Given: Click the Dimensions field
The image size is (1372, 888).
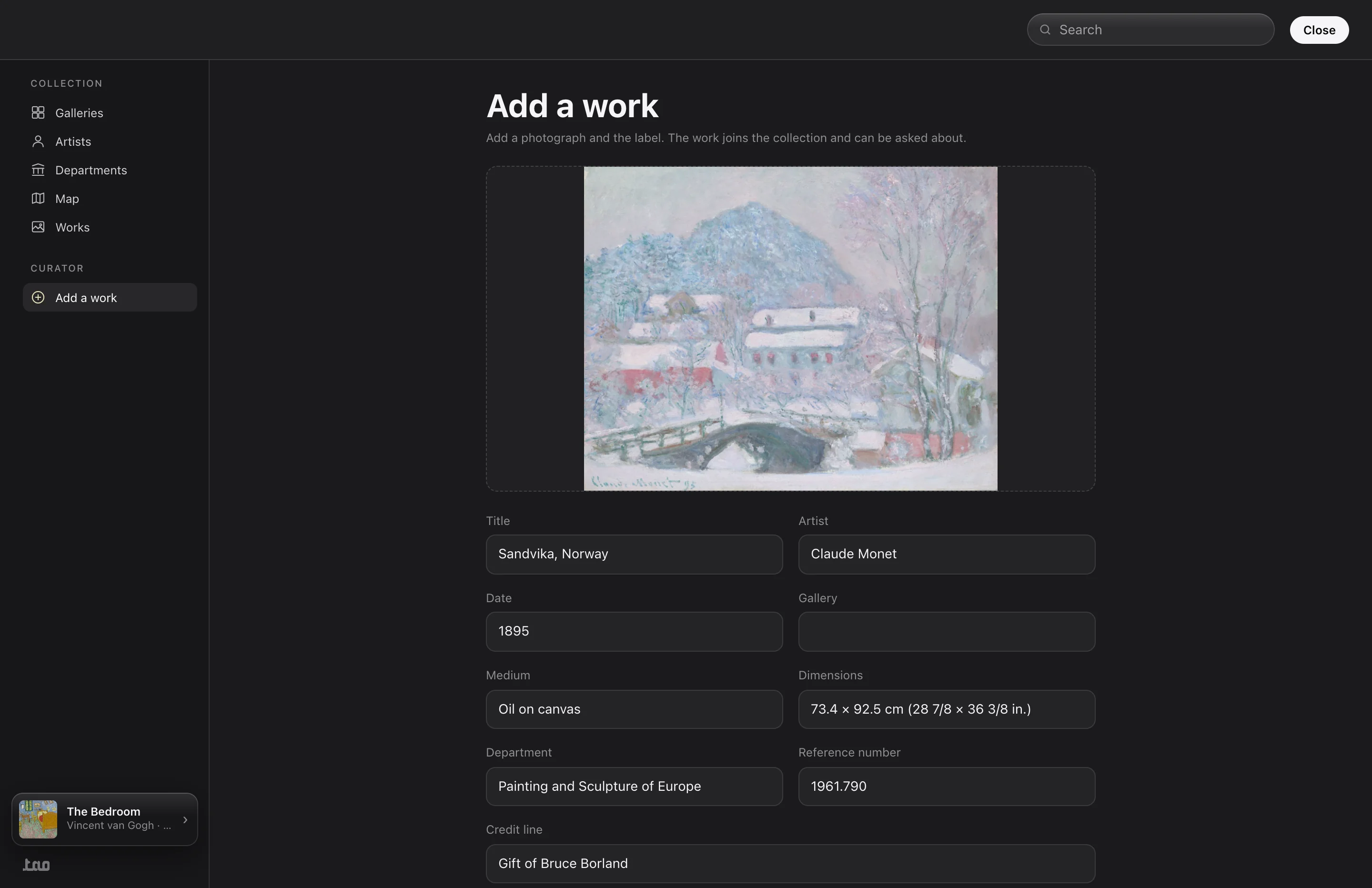Looking at the screenshot, I should click(947, 709).
